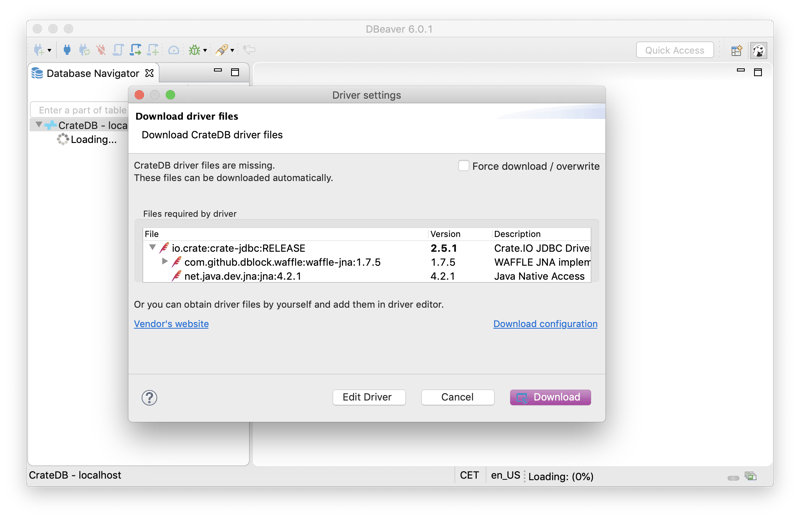Click the green Debug bug icon

tap(194, 50)
